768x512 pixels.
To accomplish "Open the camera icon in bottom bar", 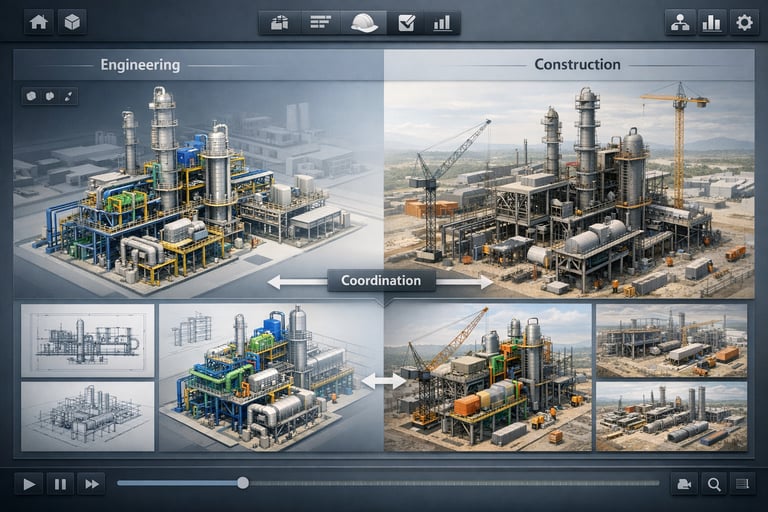I will [684, 484].
